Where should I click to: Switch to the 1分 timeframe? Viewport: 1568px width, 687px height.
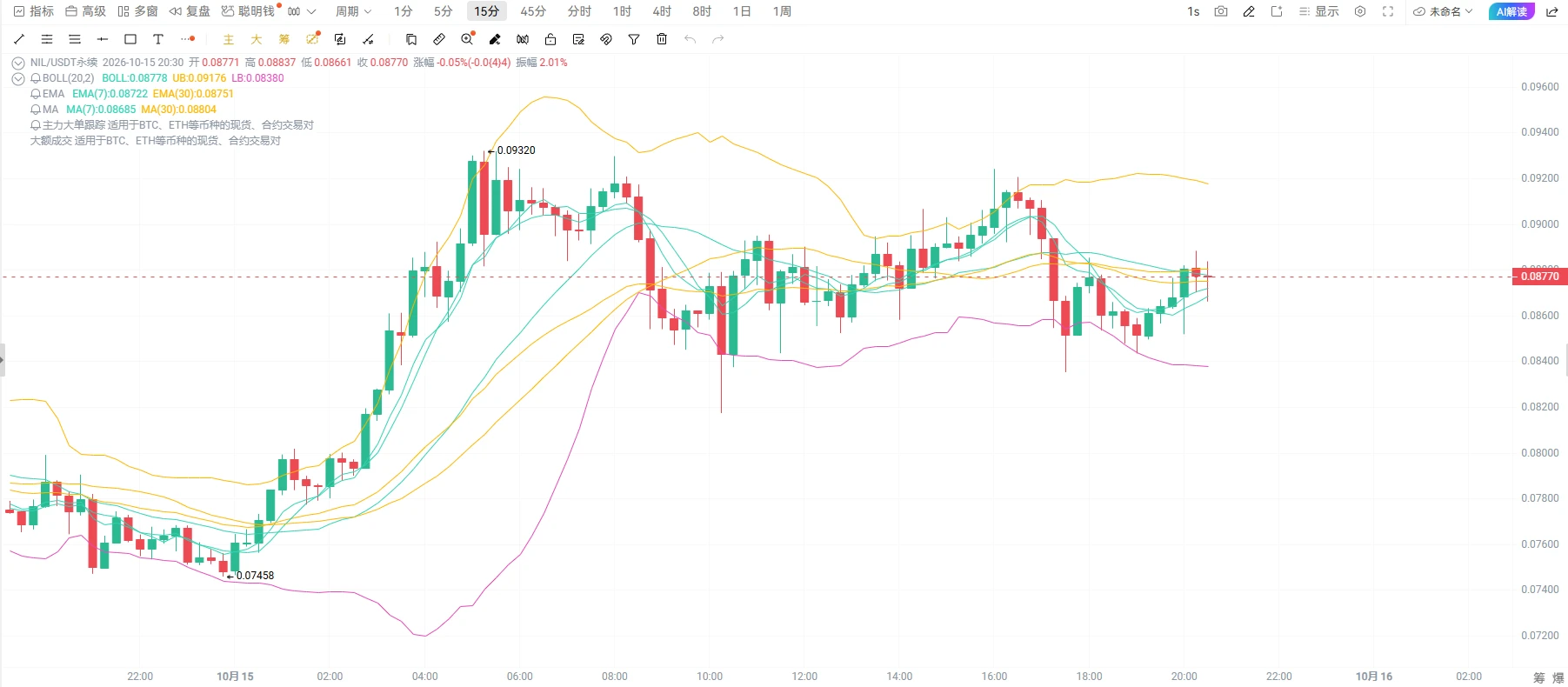pos(403,11)
